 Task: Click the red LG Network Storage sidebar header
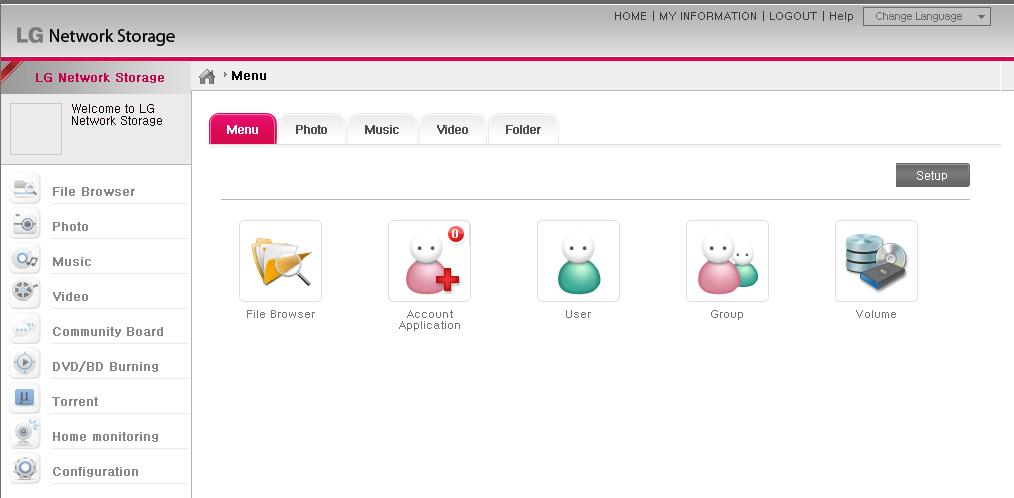coord(100,78)
